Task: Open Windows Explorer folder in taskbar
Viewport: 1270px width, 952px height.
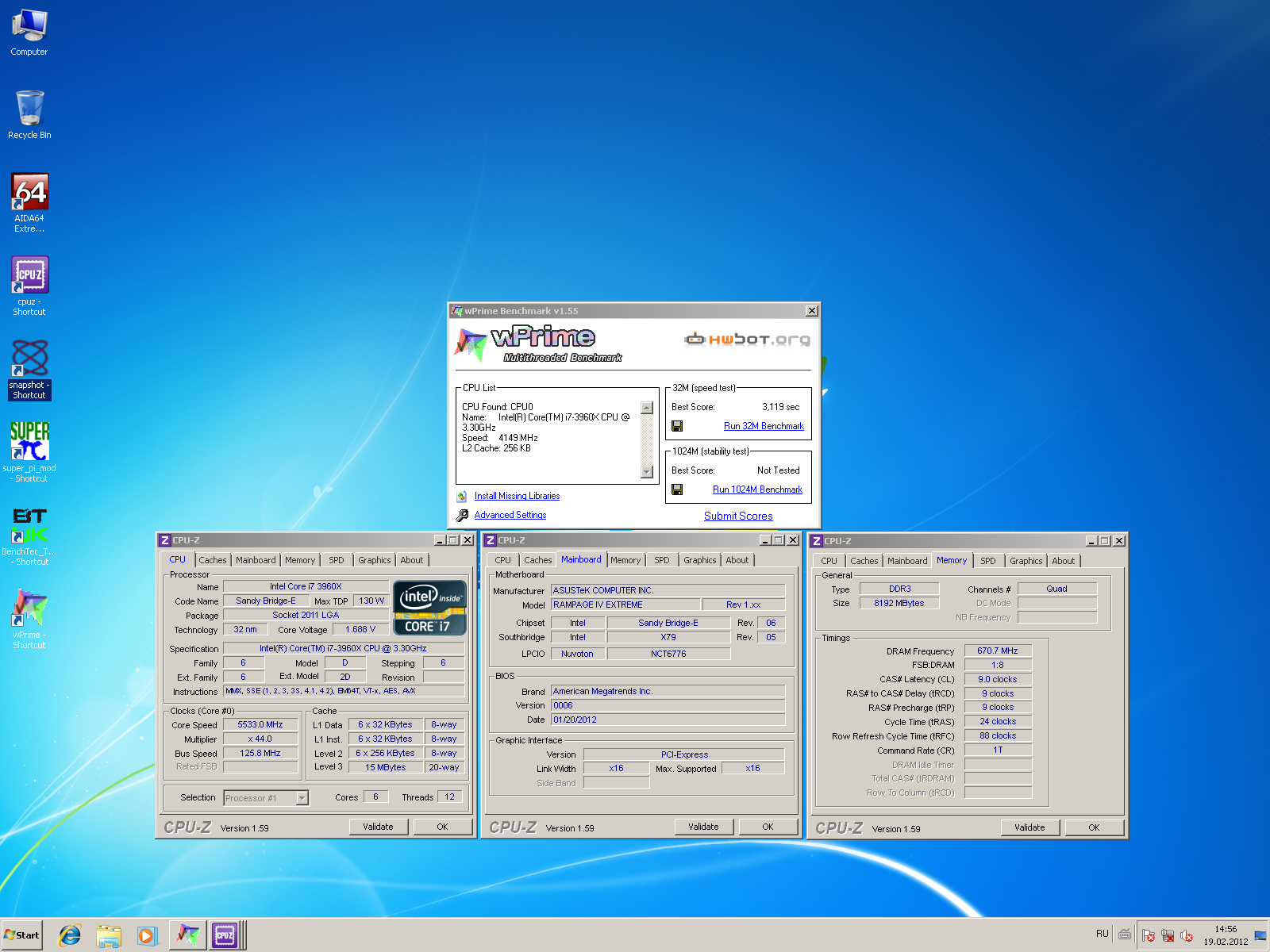Action: 109,935
